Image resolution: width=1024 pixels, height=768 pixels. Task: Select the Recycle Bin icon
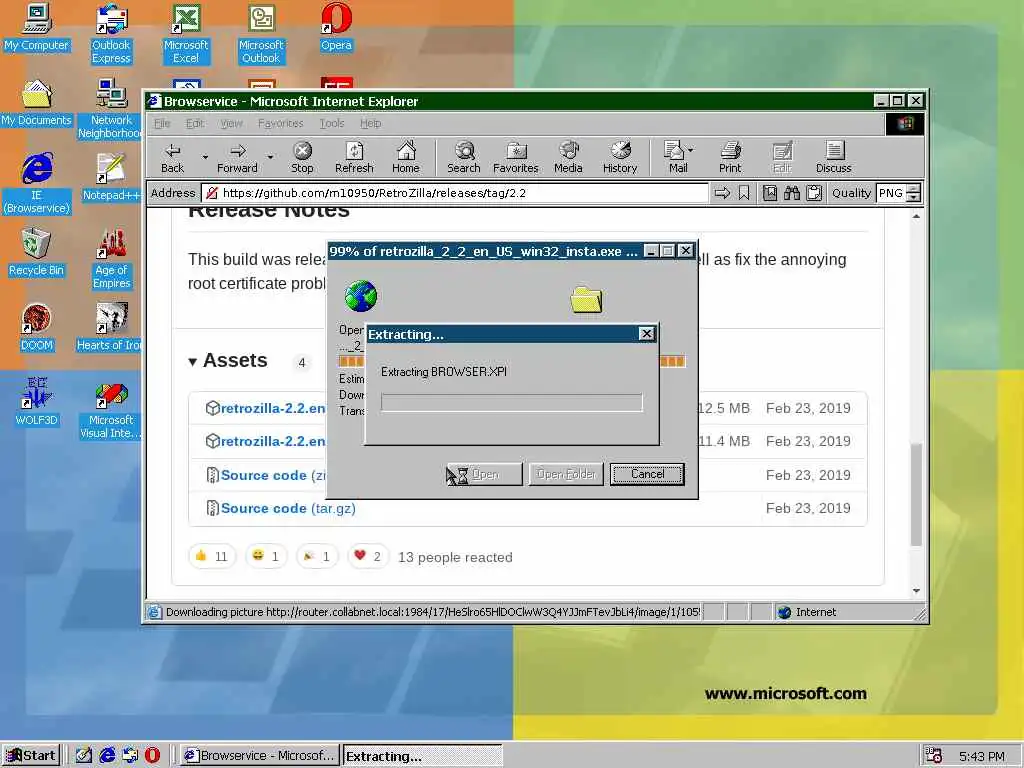click(36, 253)
